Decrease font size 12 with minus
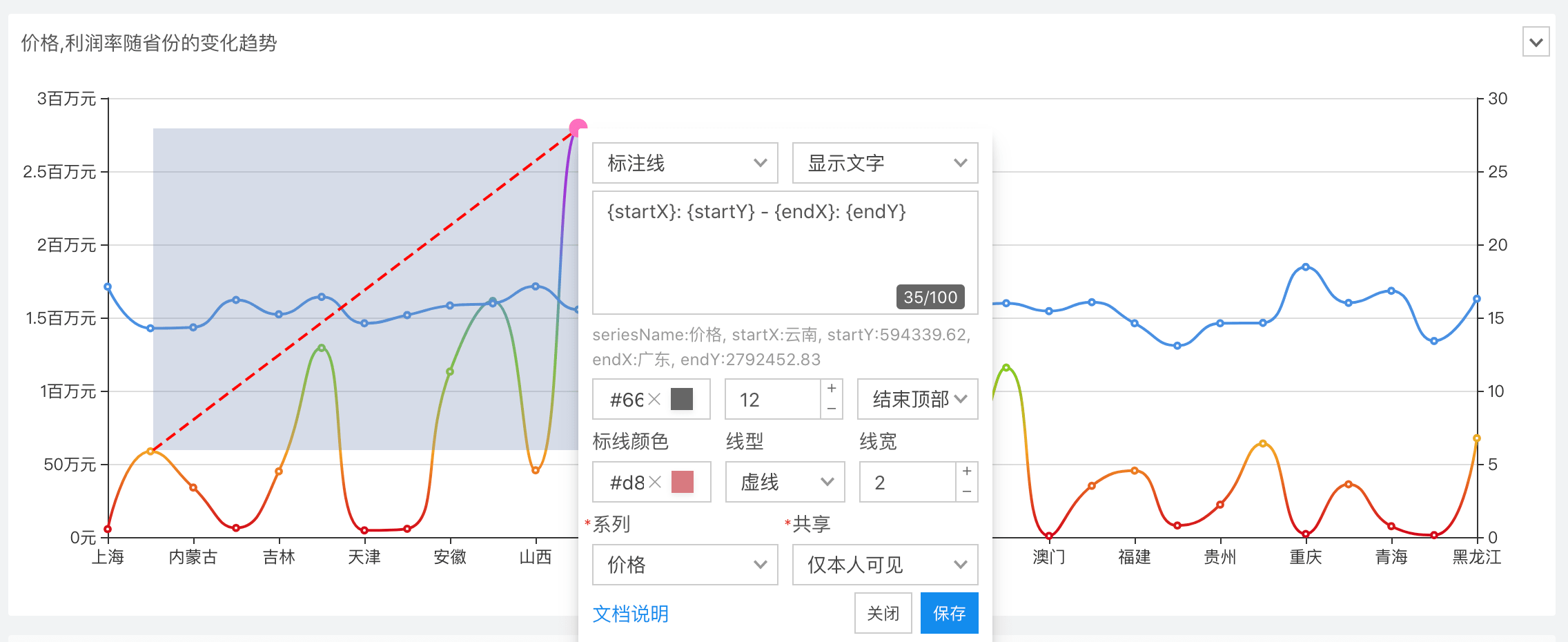 pos(832,409)
